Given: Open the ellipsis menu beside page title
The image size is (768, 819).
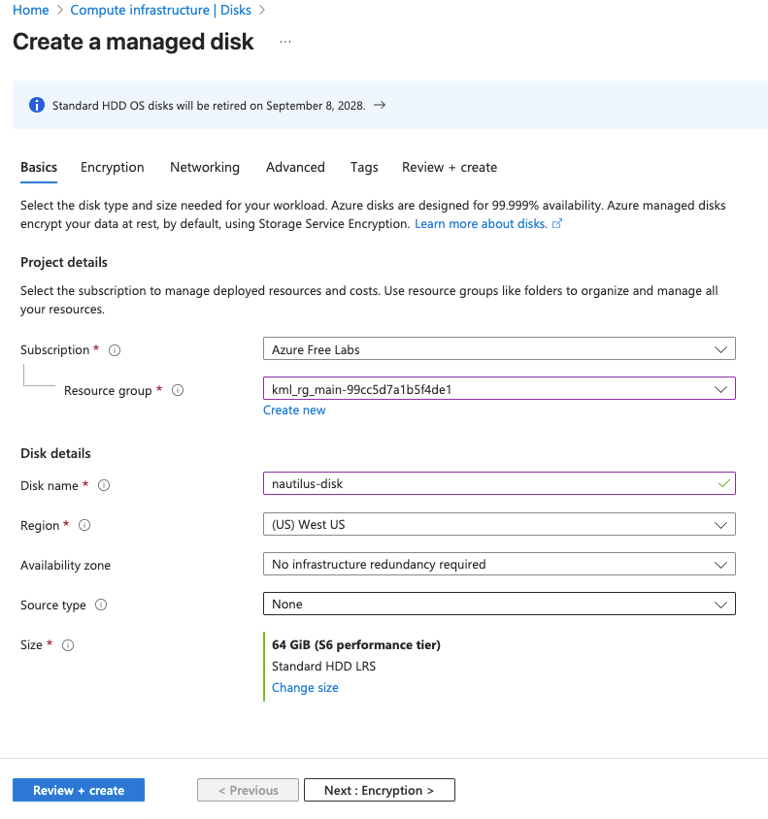Looking at the screenshot, I should (286, 42).
